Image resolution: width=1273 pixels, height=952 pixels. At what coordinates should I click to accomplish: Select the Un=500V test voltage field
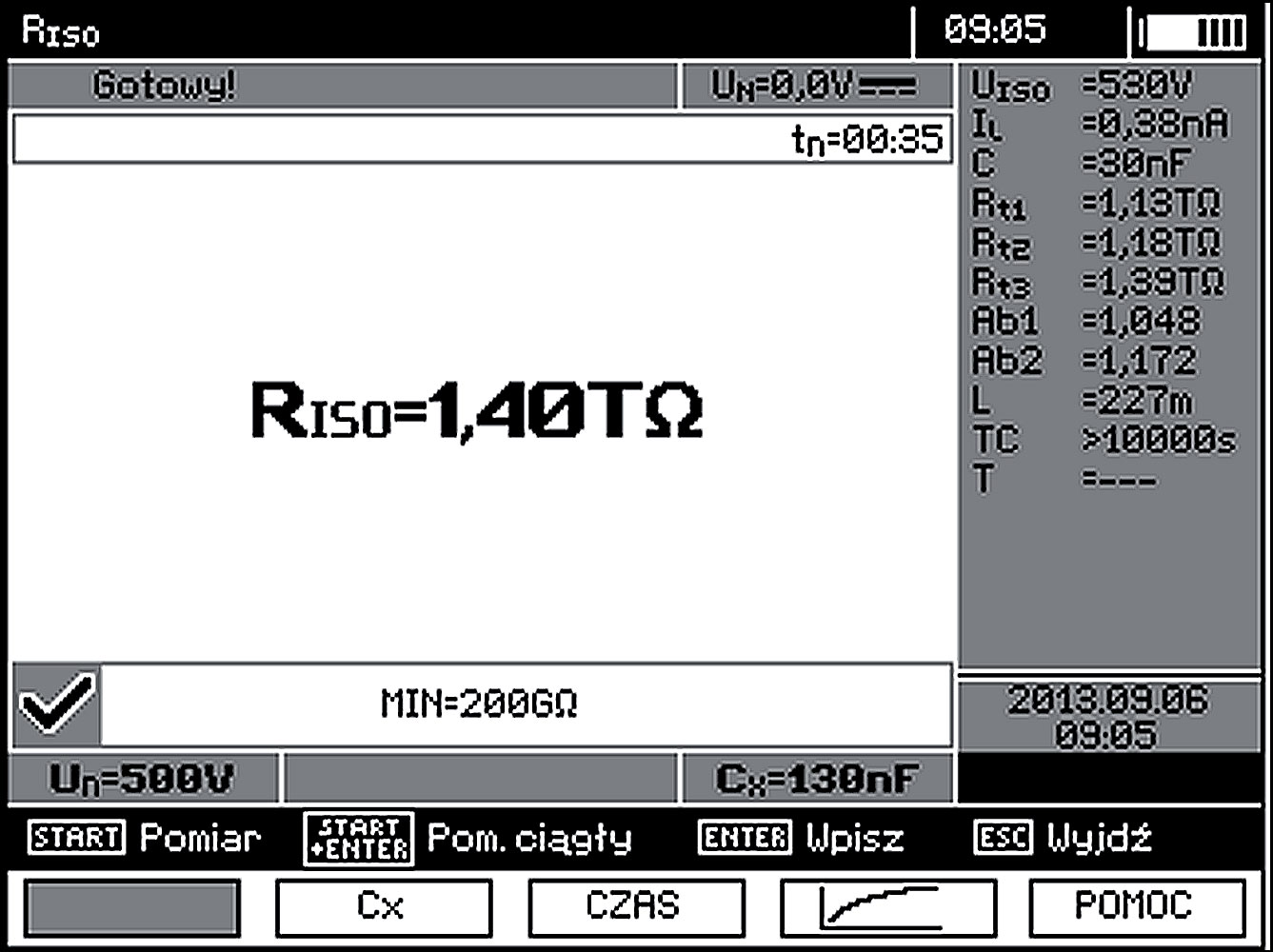pos(144,779)
